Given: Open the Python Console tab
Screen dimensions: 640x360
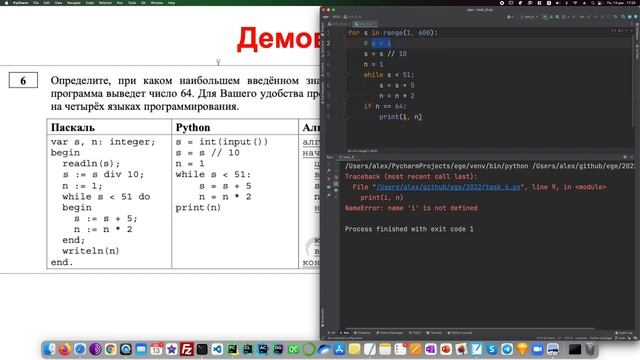Looking at the screenshot, I should click(460, 333).
